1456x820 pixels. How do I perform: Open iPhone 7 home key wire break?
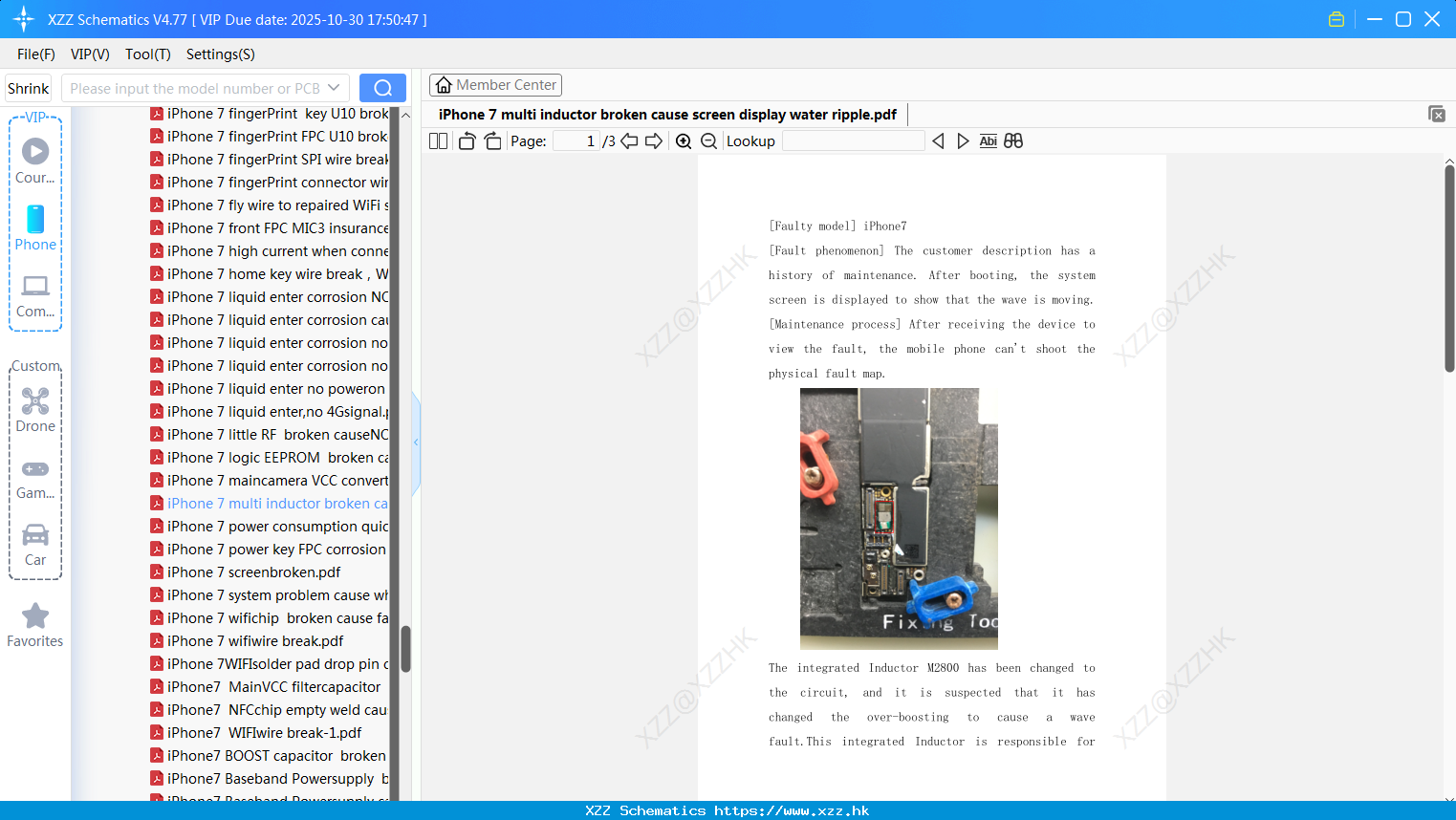tap(270, 274)
